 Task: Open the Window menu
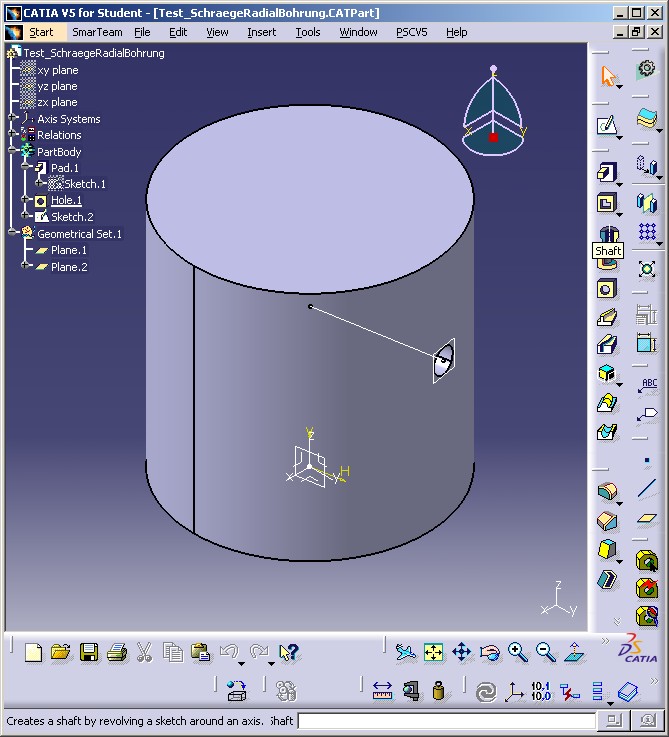tap(358, 32)
